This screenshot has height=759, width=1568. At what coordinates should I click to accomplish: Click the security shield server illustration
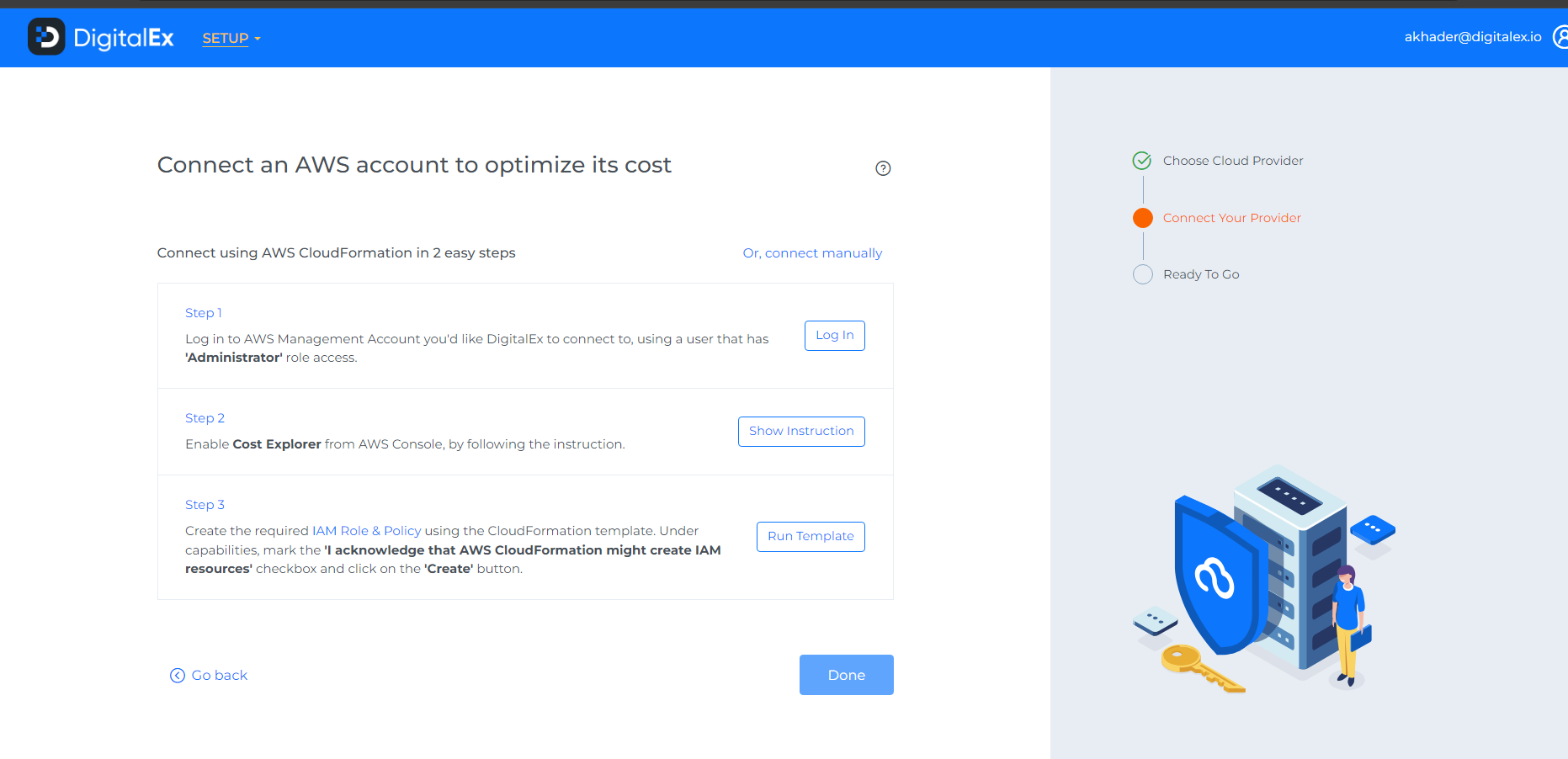pos(1265,579)
